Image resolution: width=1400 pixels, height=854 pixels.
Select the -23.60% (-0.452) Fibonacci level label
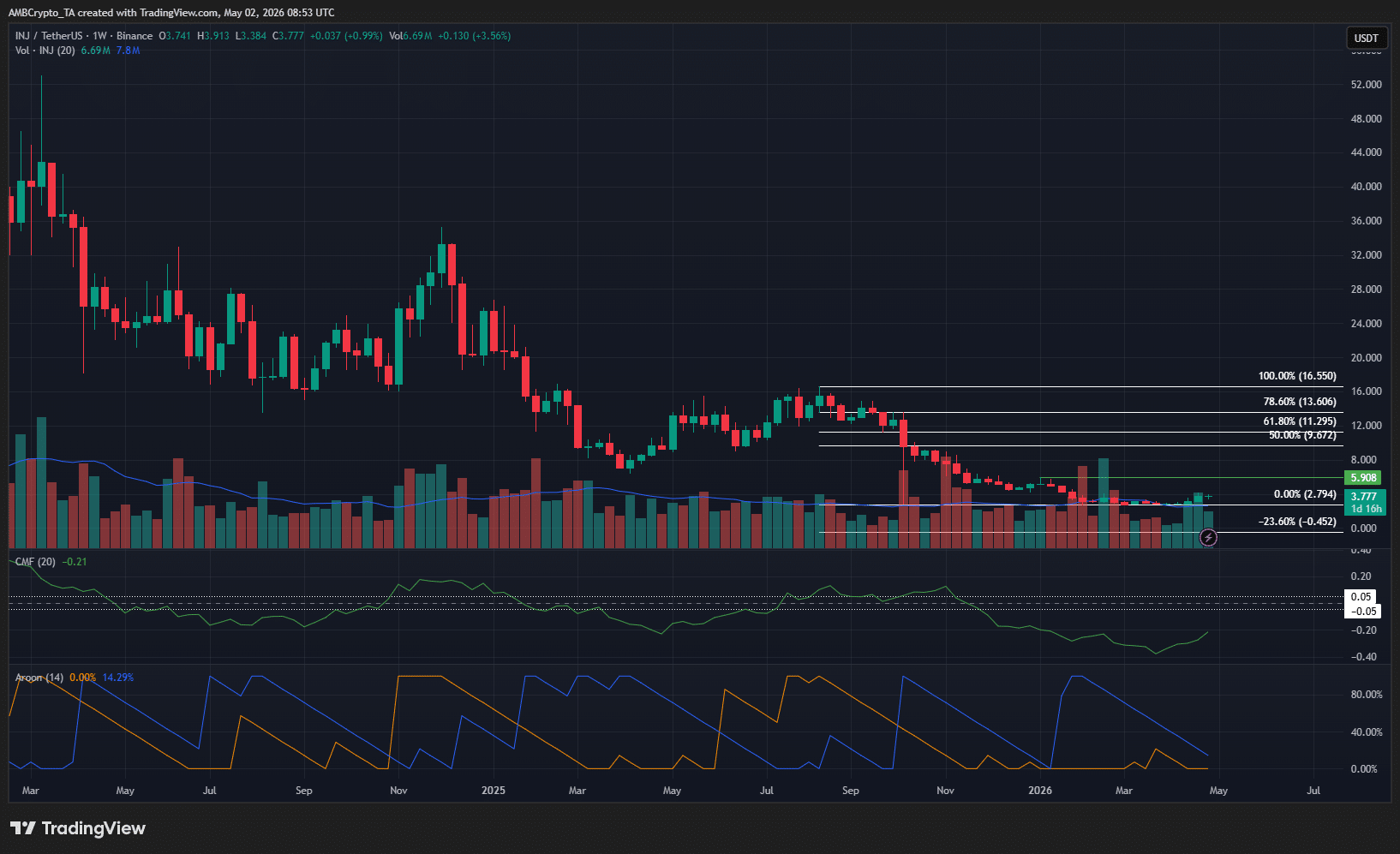(1297, 522)
